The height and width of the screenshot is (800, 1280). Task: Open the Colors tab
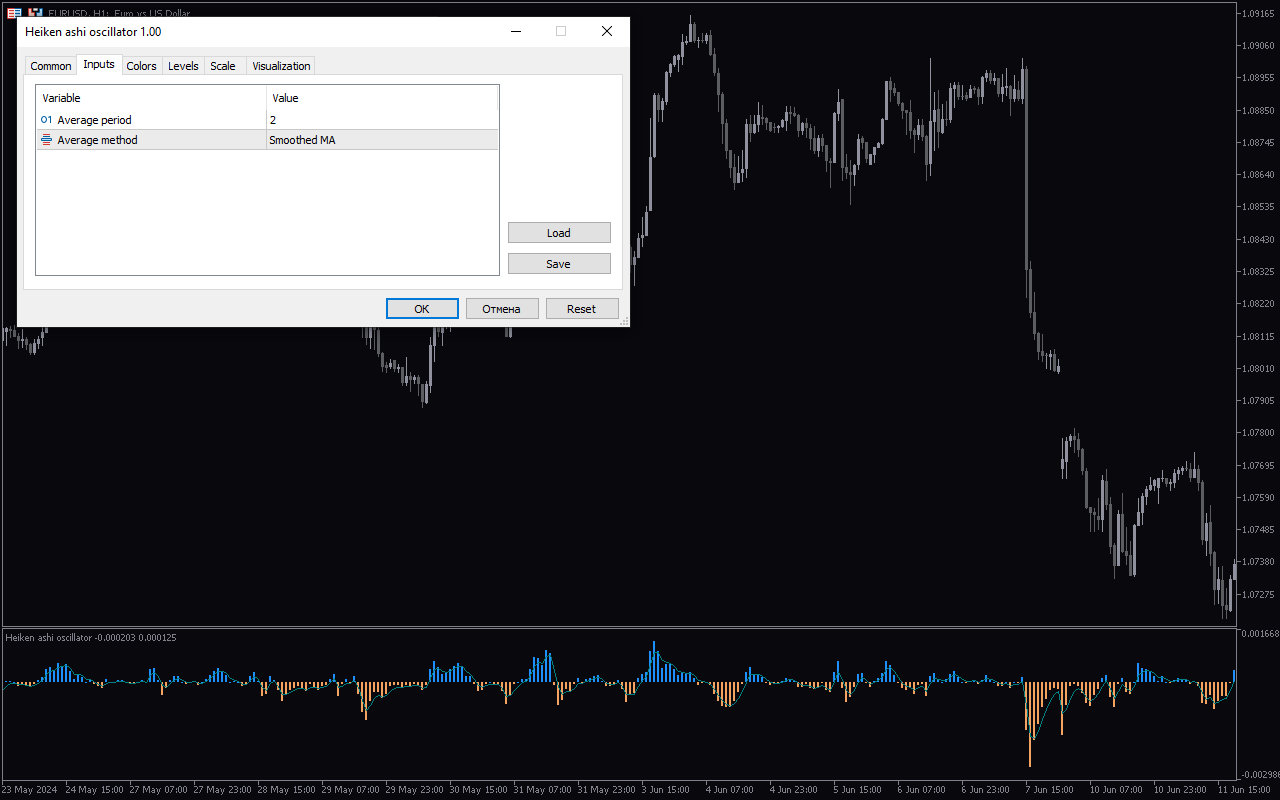[x=142, y=66]
